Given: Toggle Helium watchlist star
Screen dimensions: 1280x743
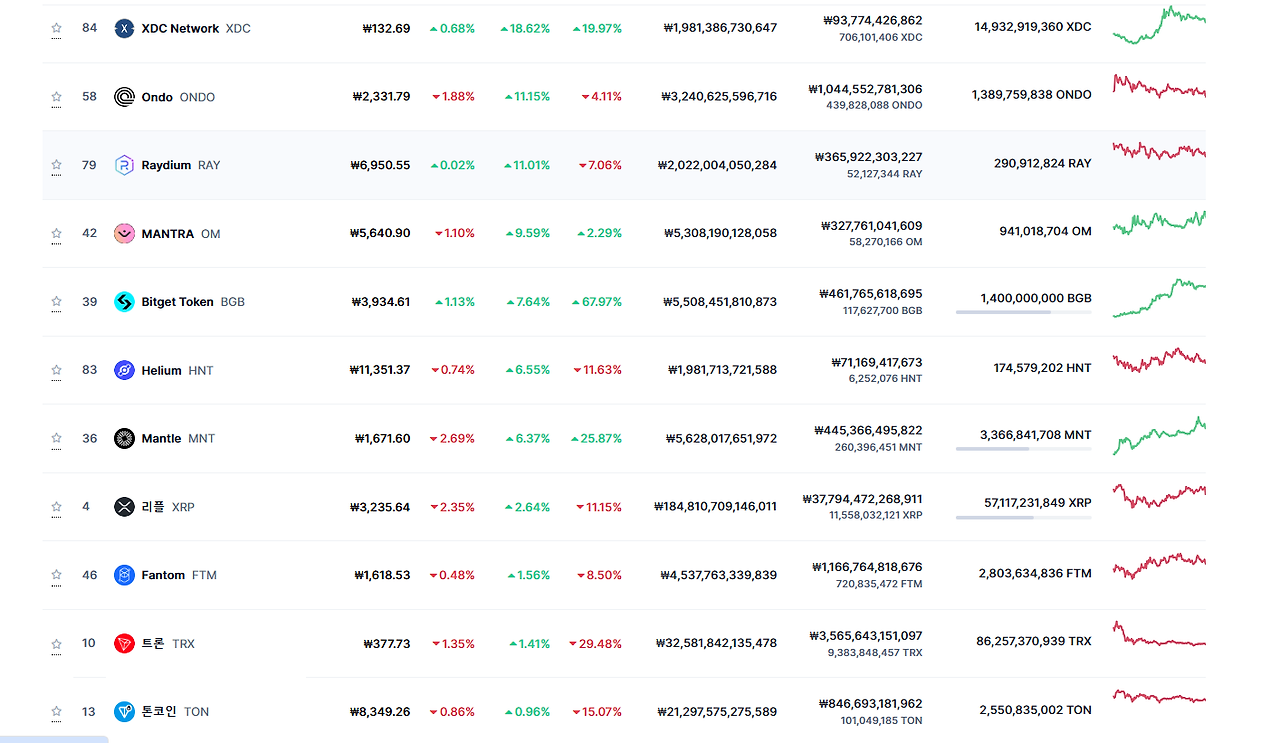Looking at the screenshot, I should [57, 370].
